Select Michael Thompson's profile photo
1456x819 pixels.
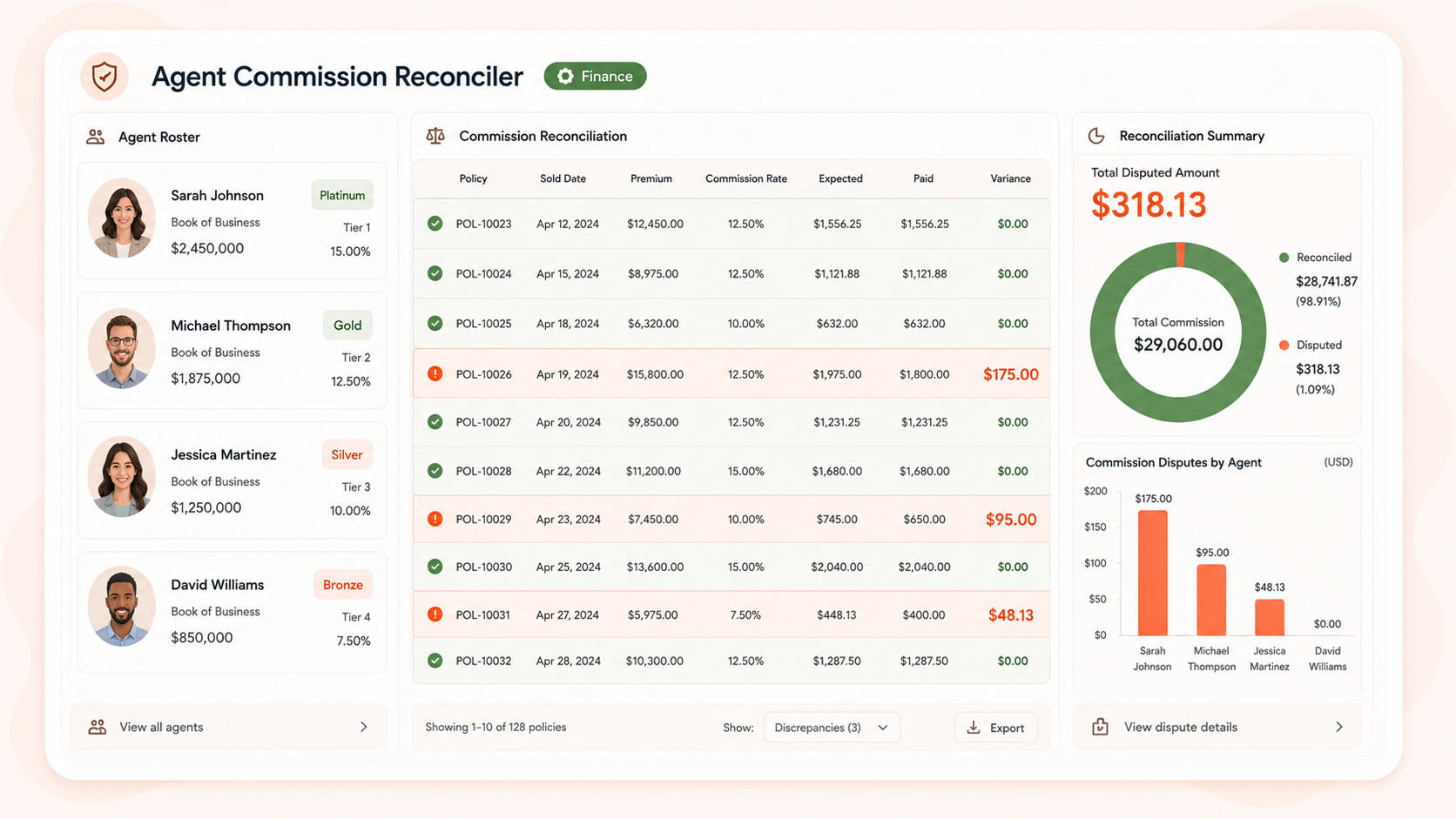pos(122,348)
